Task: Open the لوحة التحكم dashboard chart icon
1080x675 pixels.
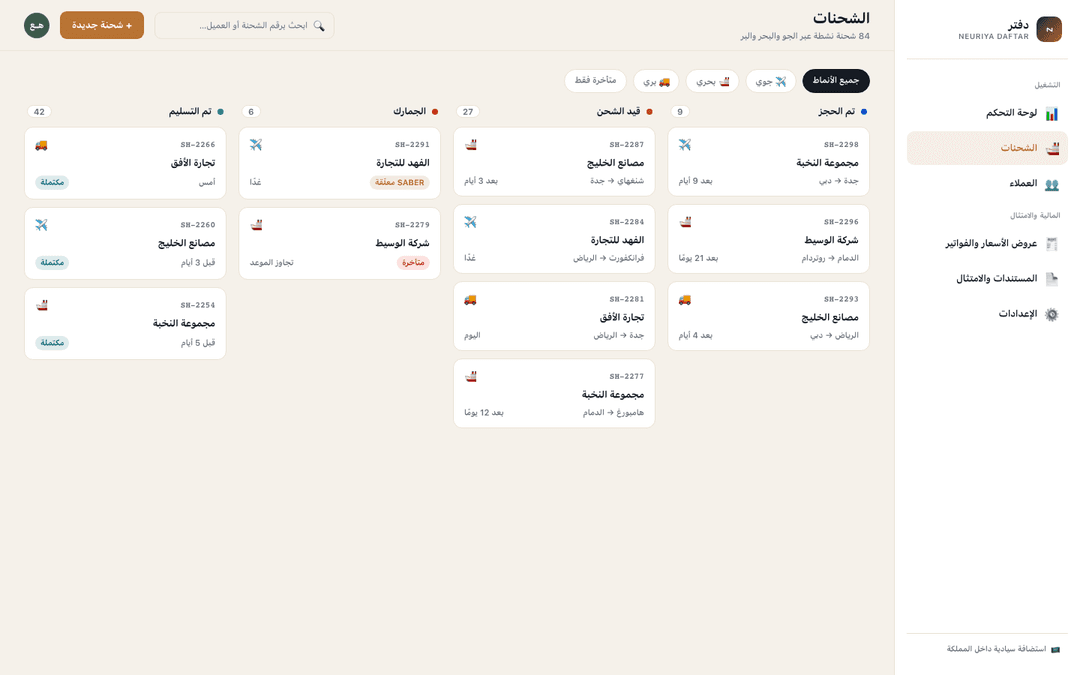Action: (x=1052, y=114)
